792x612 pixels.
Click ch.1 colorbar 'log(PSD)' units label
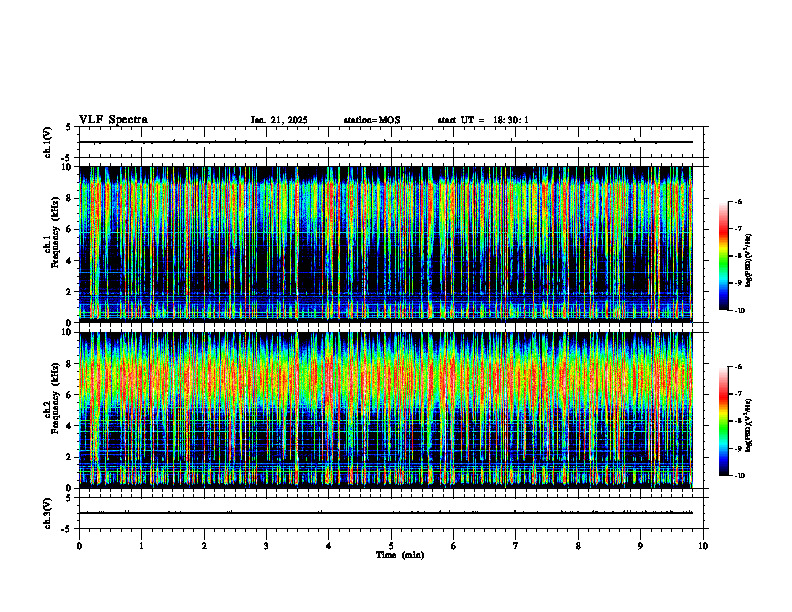tap(749, 260)
